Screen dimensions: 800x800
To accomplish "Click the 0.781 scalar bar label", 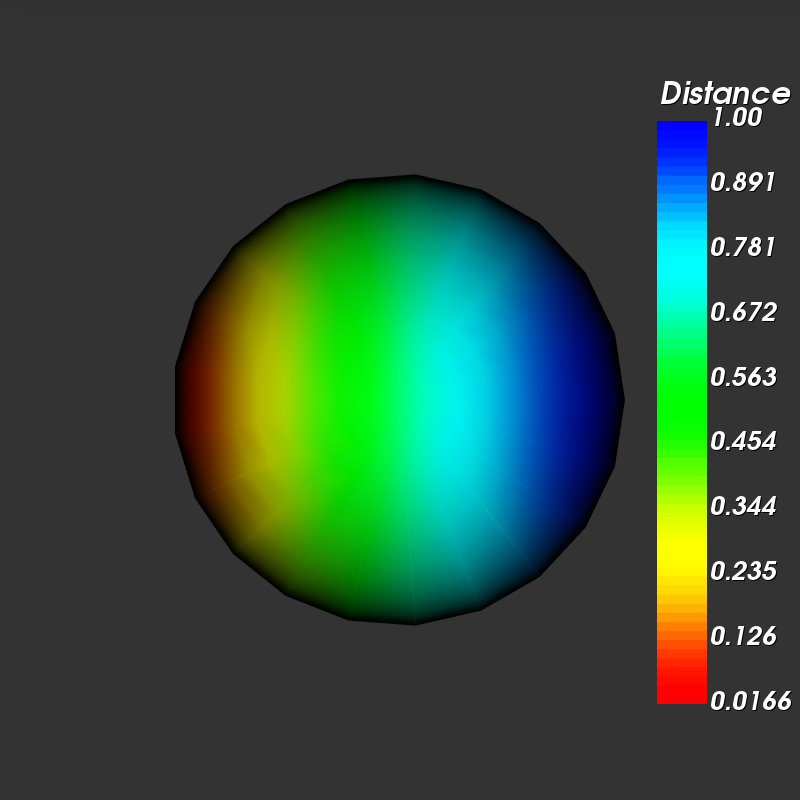I will (x=742, y=247).
